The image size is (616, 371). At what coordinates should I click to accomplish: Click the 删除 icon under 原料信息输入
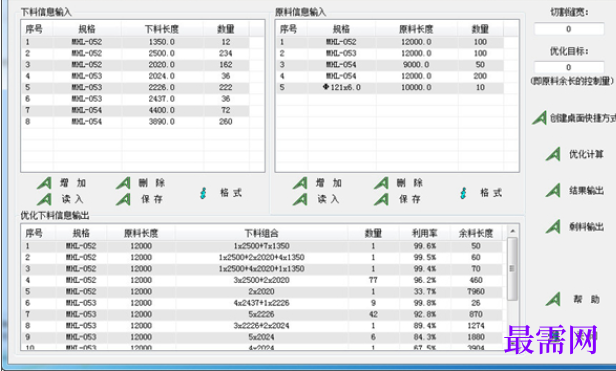point(381,183)
